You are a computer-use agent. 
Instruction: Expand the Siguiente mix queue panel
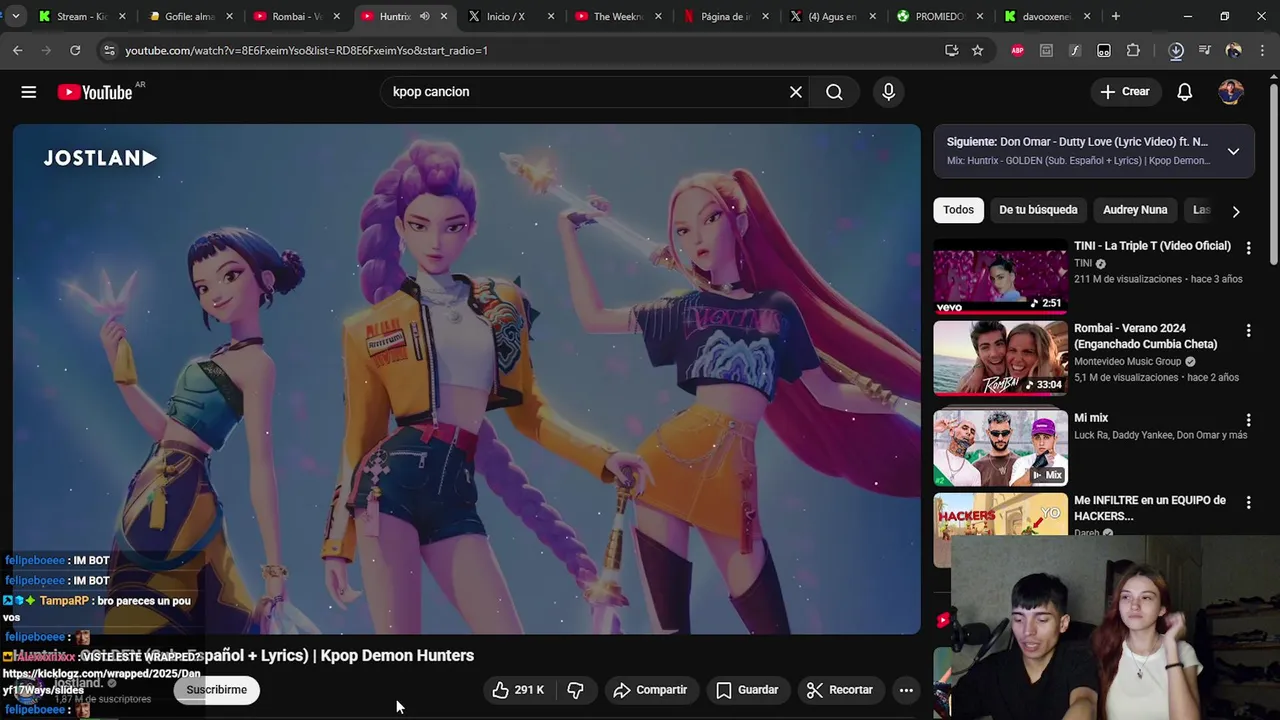1233,152
